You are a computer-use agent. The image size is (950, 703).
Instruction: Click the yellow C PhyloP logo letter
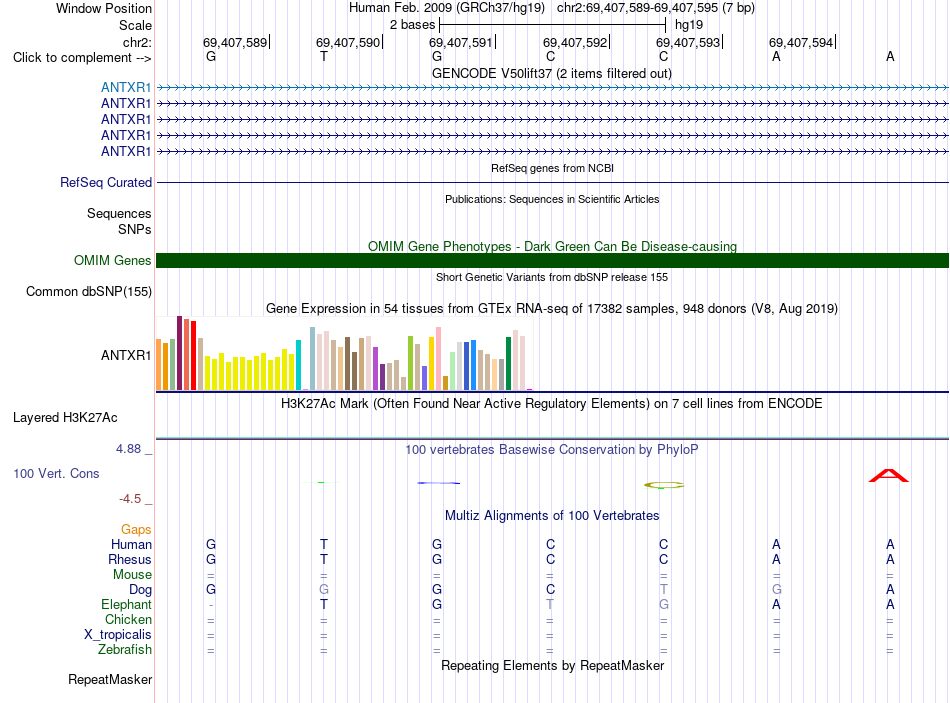(x=663, y=485)
